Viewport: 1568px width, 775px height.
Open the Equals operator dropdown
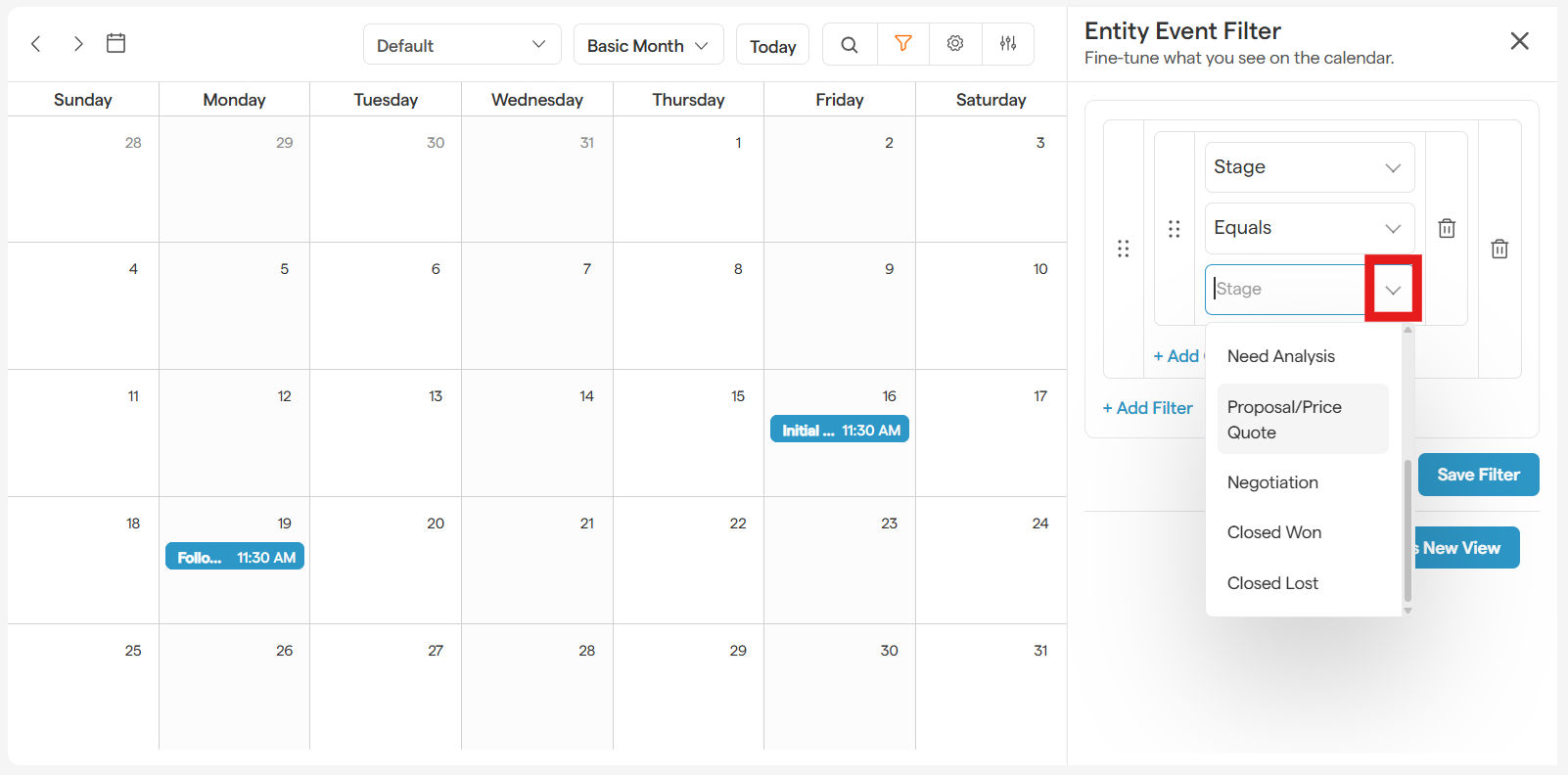click(1309, 228)
